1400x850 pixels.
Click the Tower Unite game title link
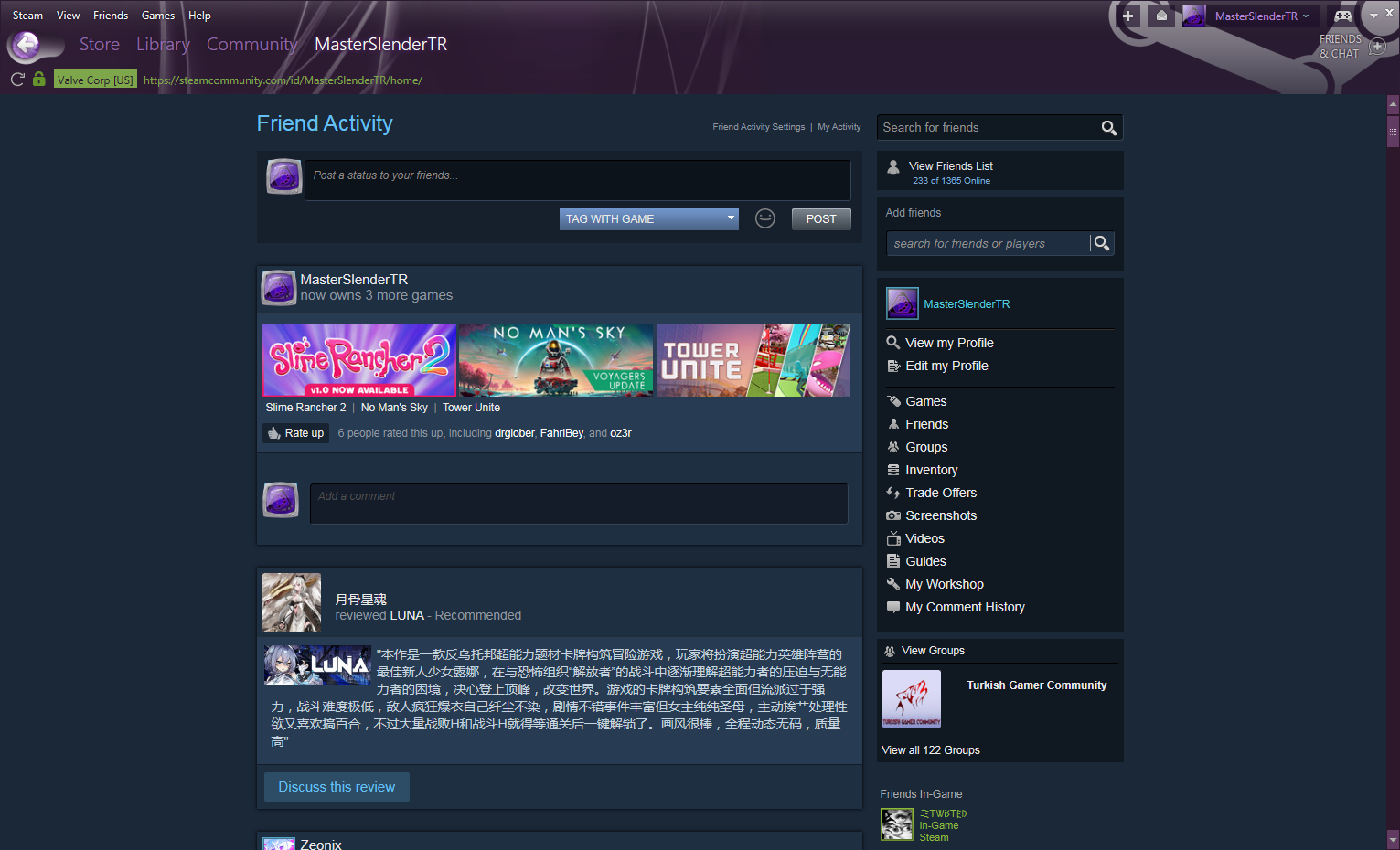pos(472,408)
